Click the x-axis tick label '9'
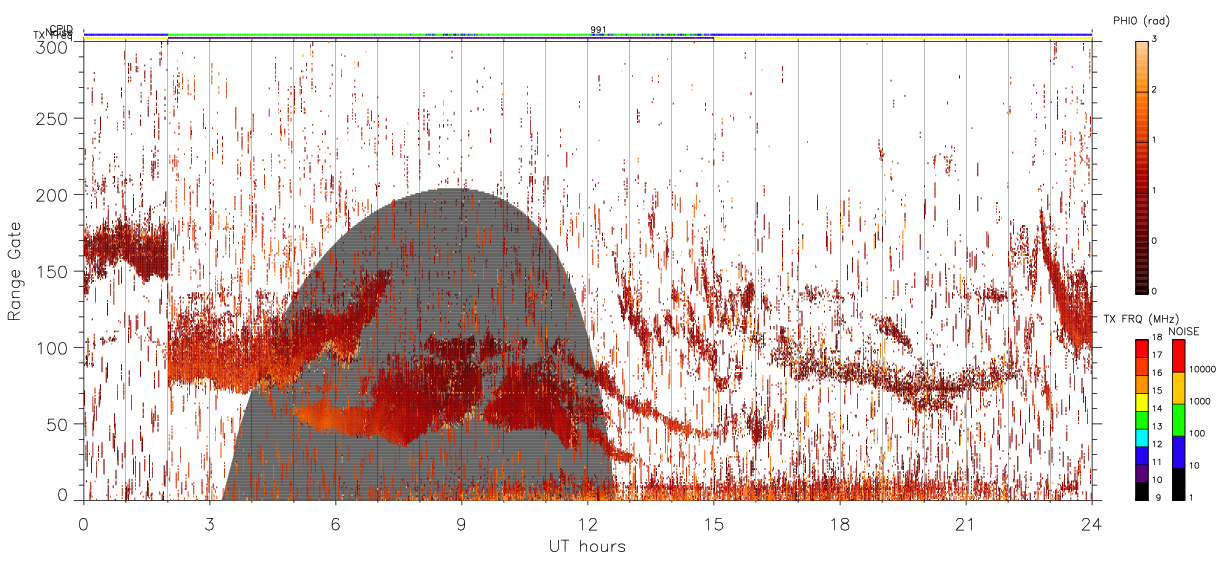This screenshot has width=1228, height=567. click(x=461, y=523)
